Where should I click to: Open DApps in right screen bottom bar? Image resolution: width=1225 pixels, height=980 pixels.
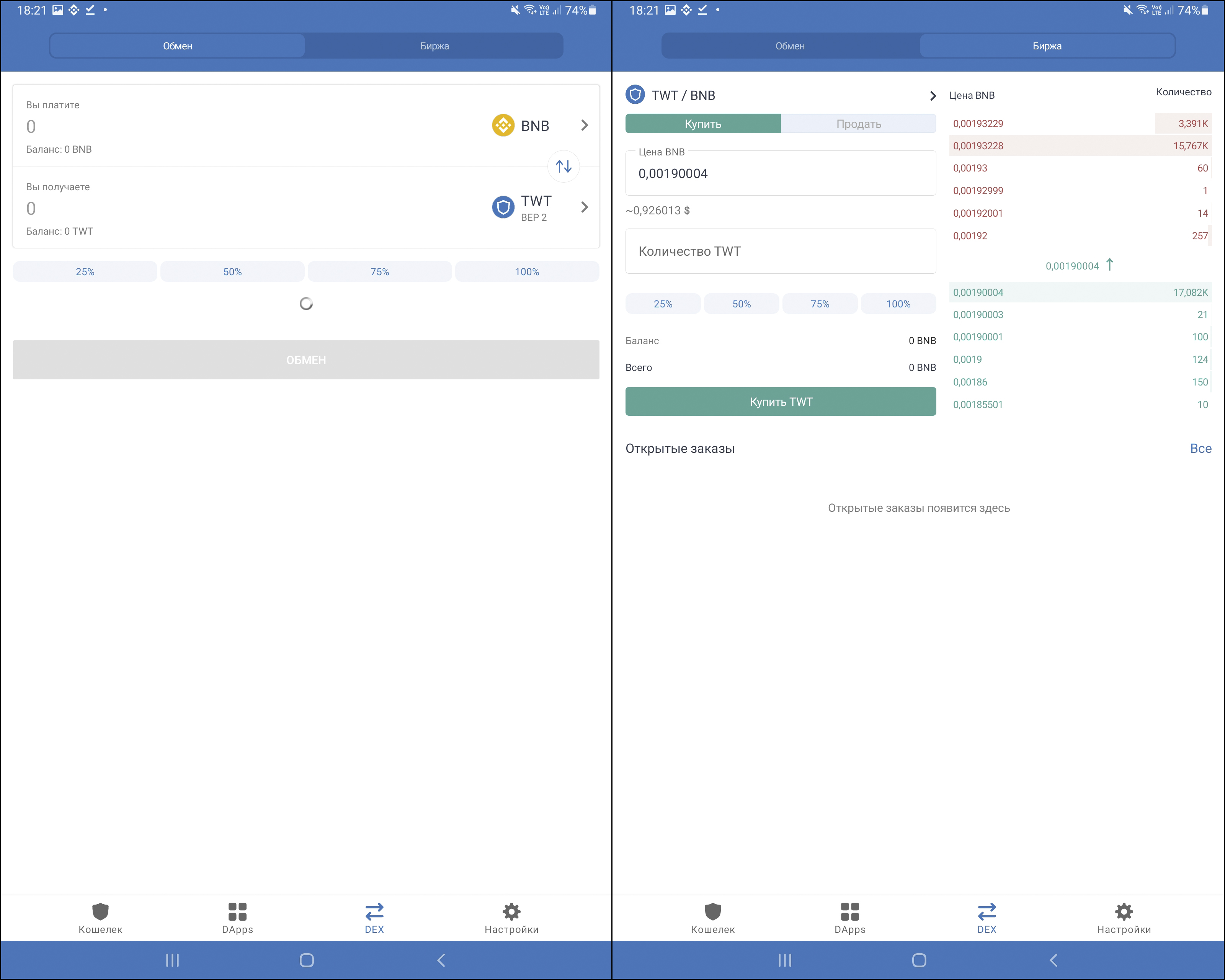click(x=850, y=918)
